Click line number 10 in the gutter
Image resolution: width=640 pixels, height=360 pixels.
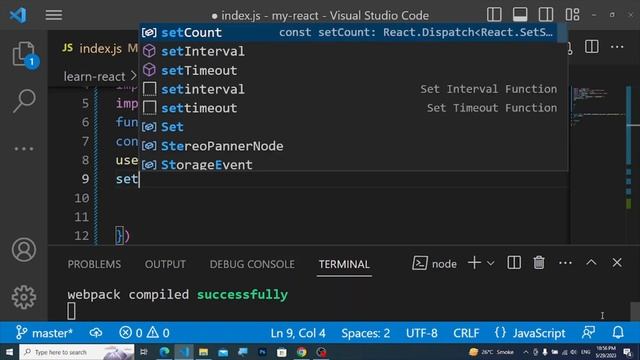coord(82,198)
